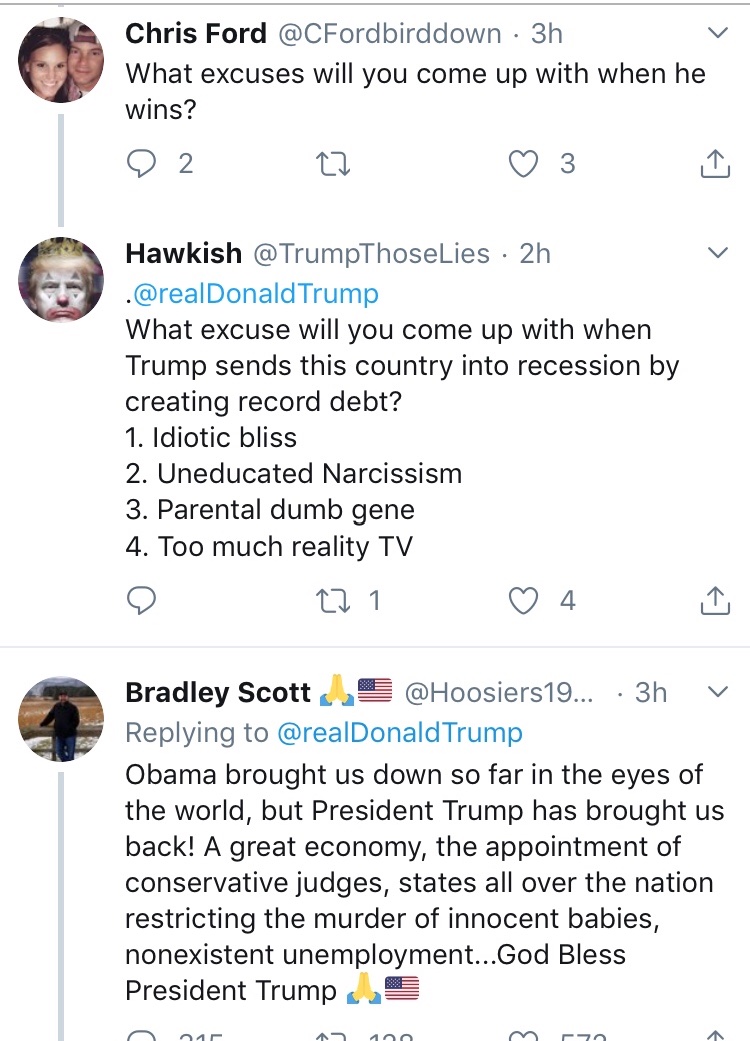Like Chris Ford's tweet
The image size is (750, 1041).
[x=524, y=163]
